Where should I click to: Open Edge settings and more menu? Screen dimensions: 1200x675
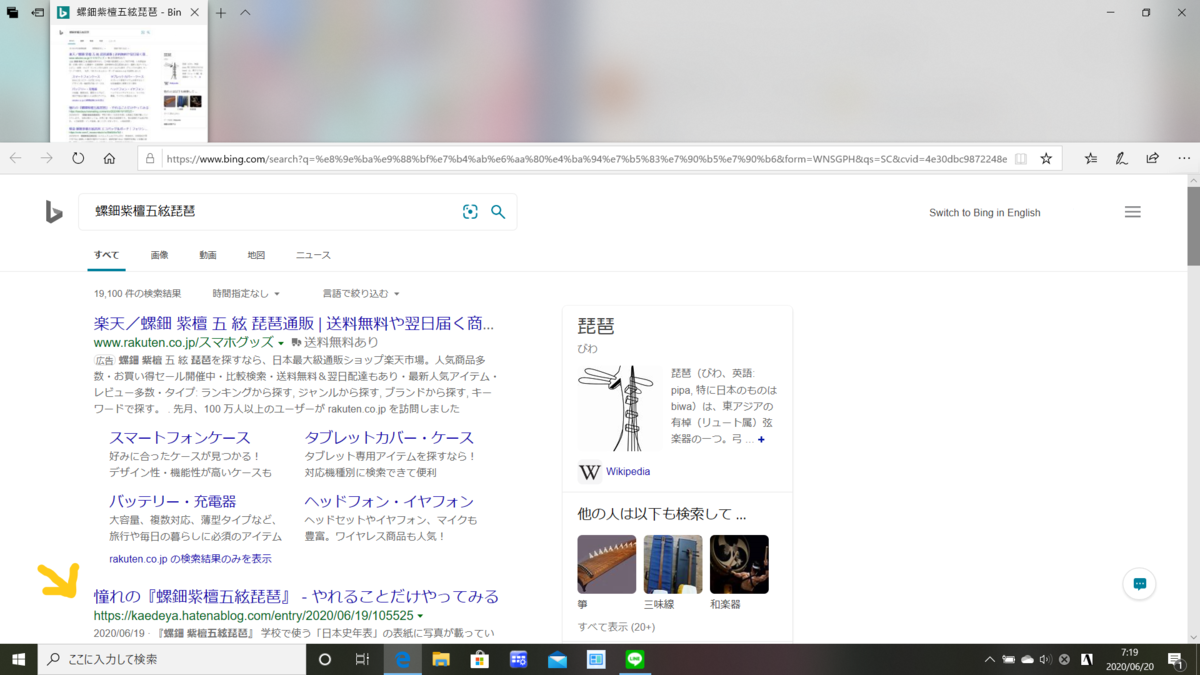click(x=1184, y=158)
